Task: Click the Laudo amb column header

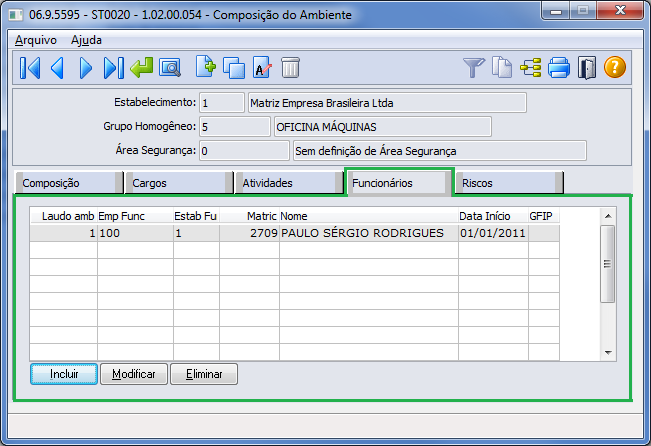Action: coord(64,216)
